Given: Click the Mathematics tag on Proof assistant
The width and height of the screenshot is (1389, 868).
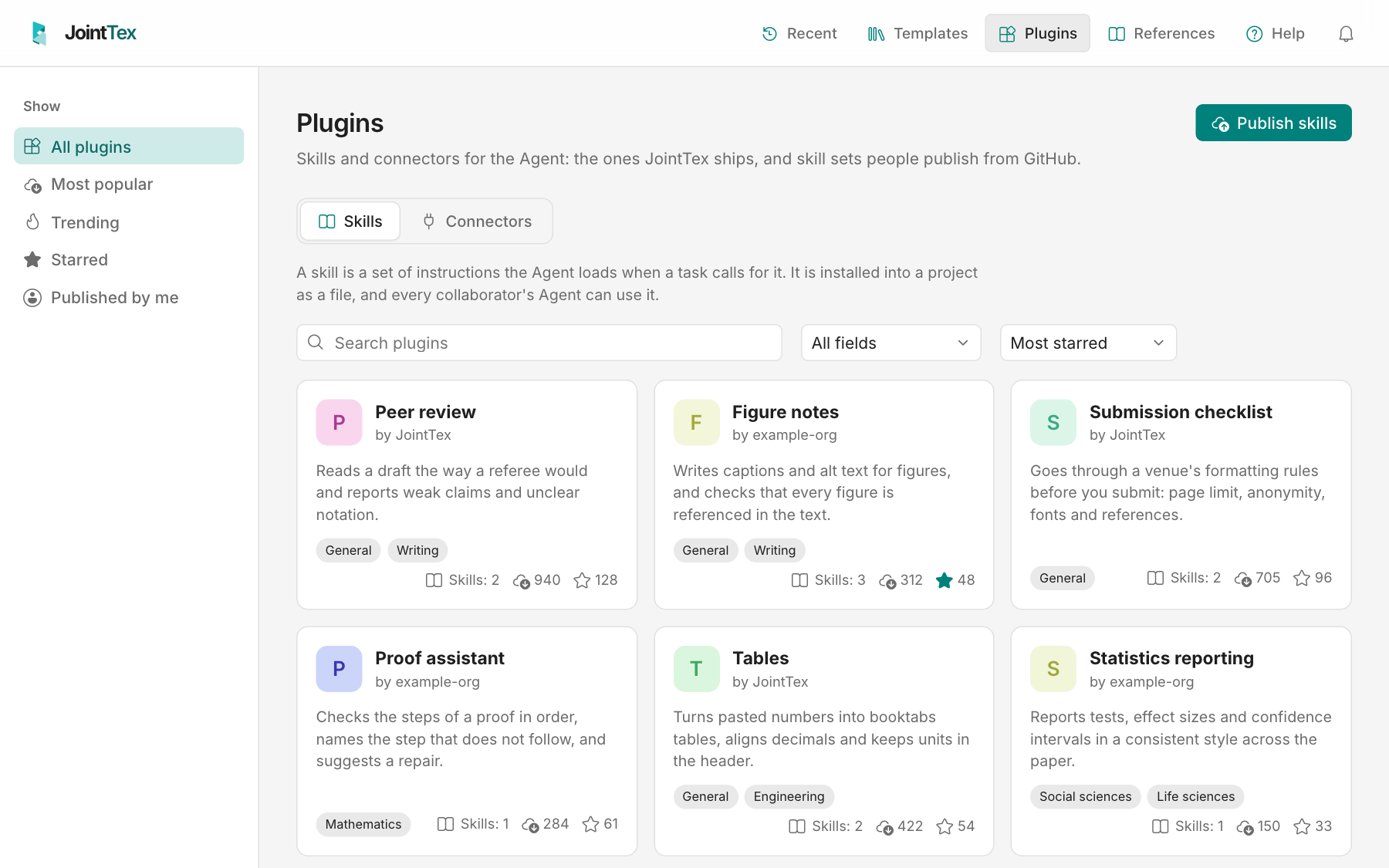Looking at the screenshot, I should 363,824.
